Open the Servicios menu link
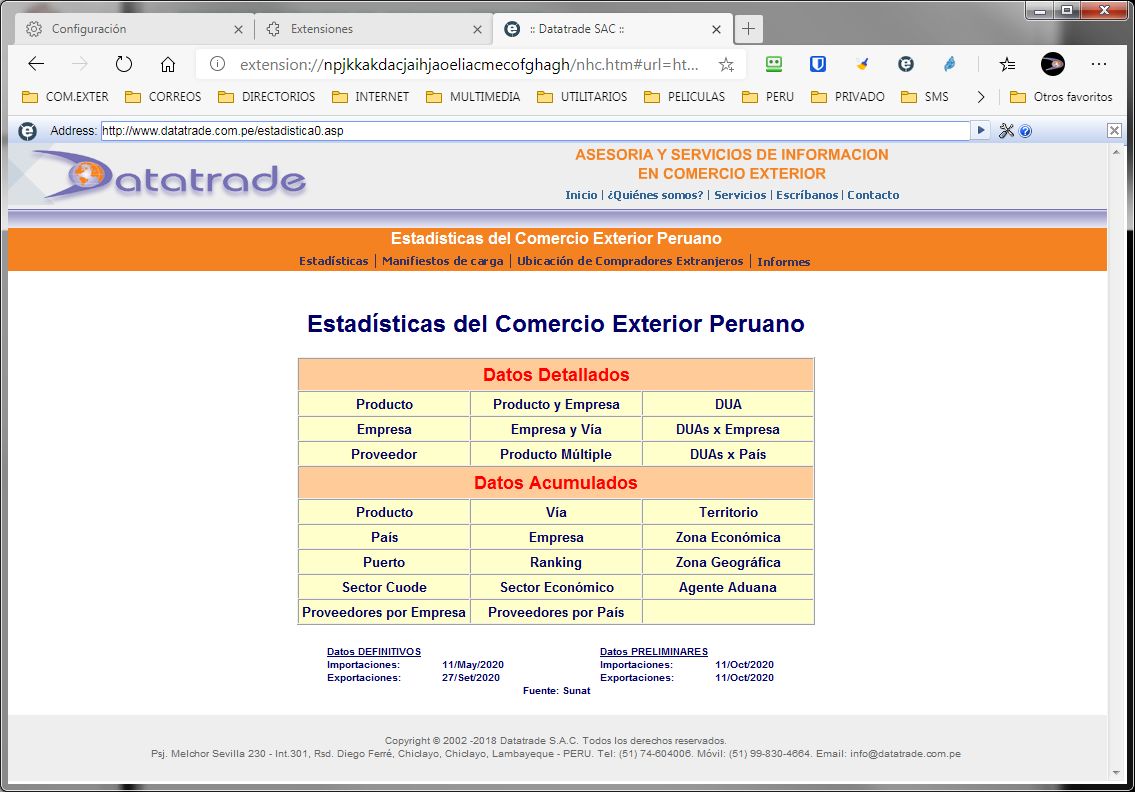 pyautogui.click(x=740, y=195)
